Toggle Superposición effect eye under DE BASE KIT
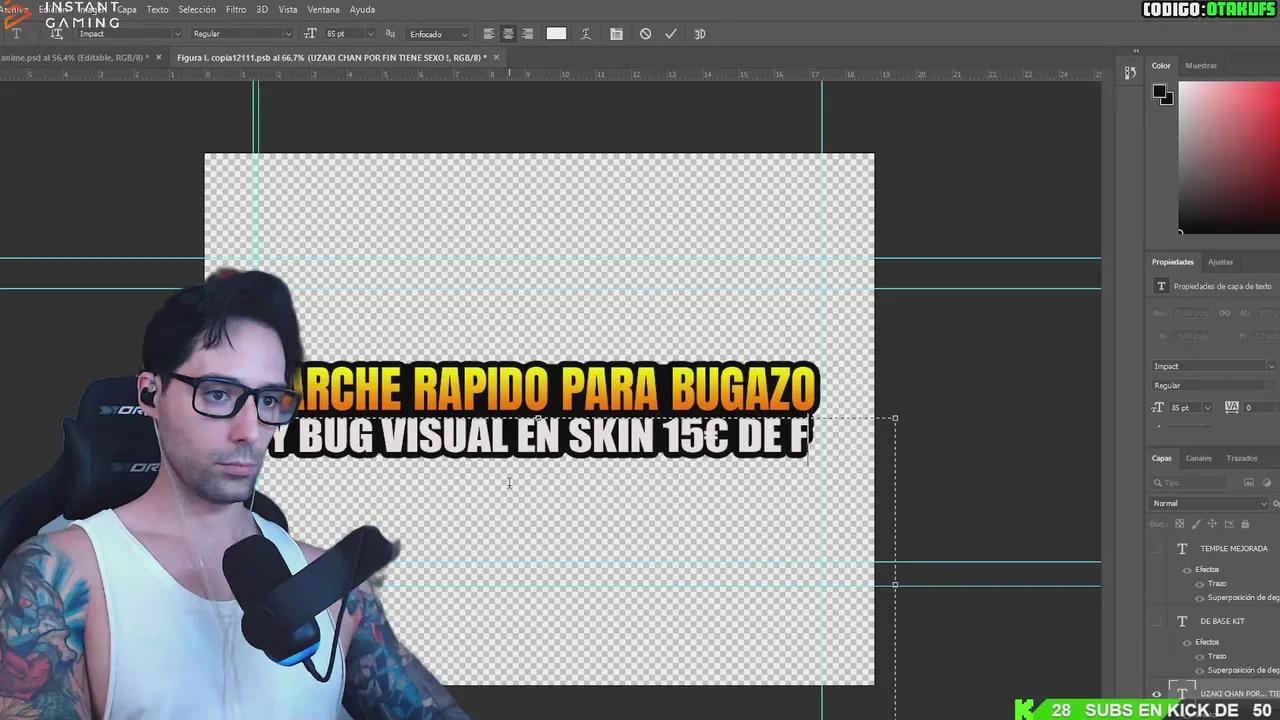 (1199, 671)
